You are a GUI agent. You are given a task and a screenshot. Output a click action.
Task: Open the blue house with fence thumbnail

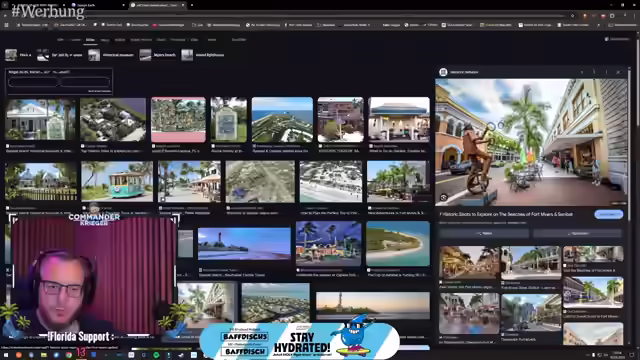point(41,181)
